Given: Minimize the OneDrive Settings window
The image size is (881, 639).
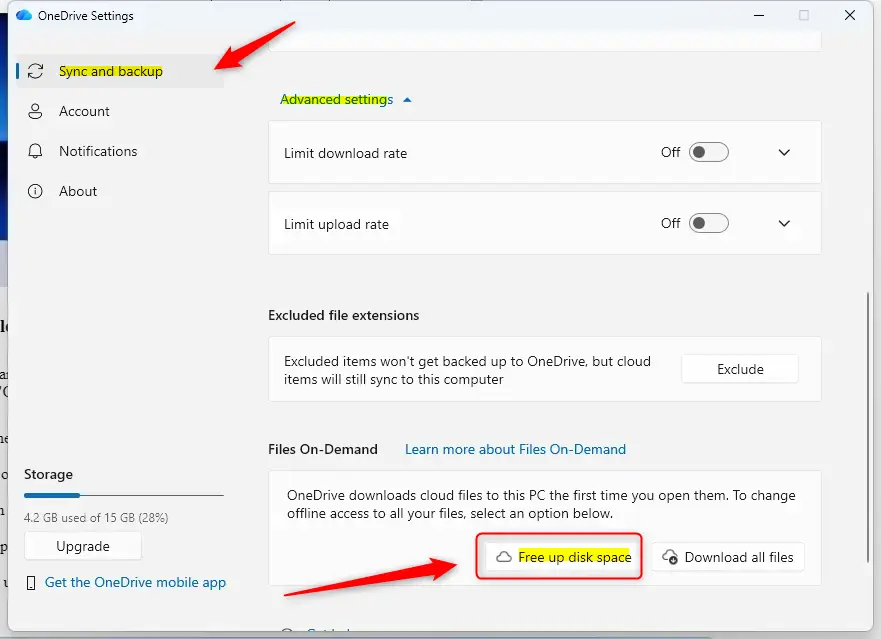Looking at the screenshot, I should tap(759, 15).
